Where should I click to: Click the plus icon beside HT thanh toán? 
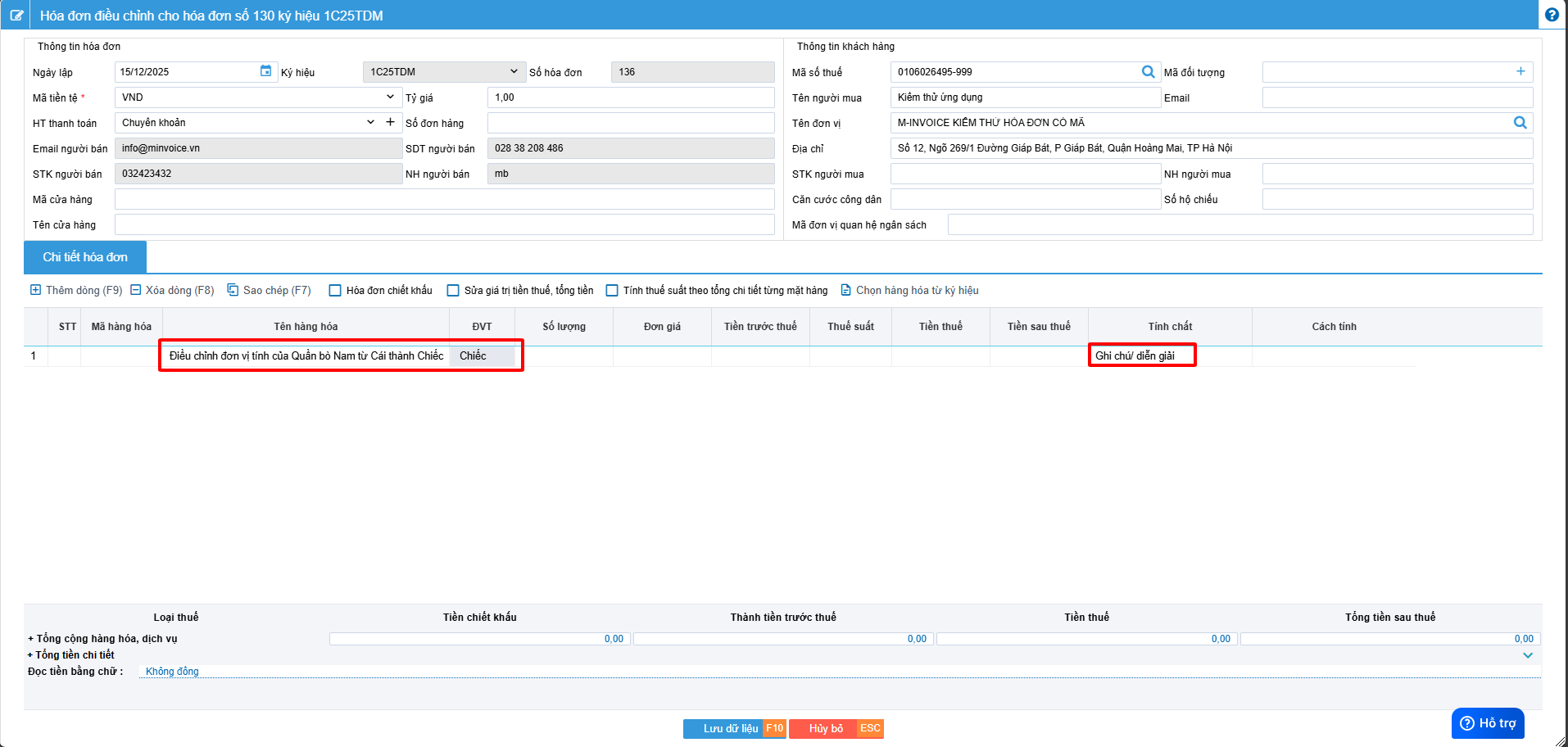pos(391,122)
